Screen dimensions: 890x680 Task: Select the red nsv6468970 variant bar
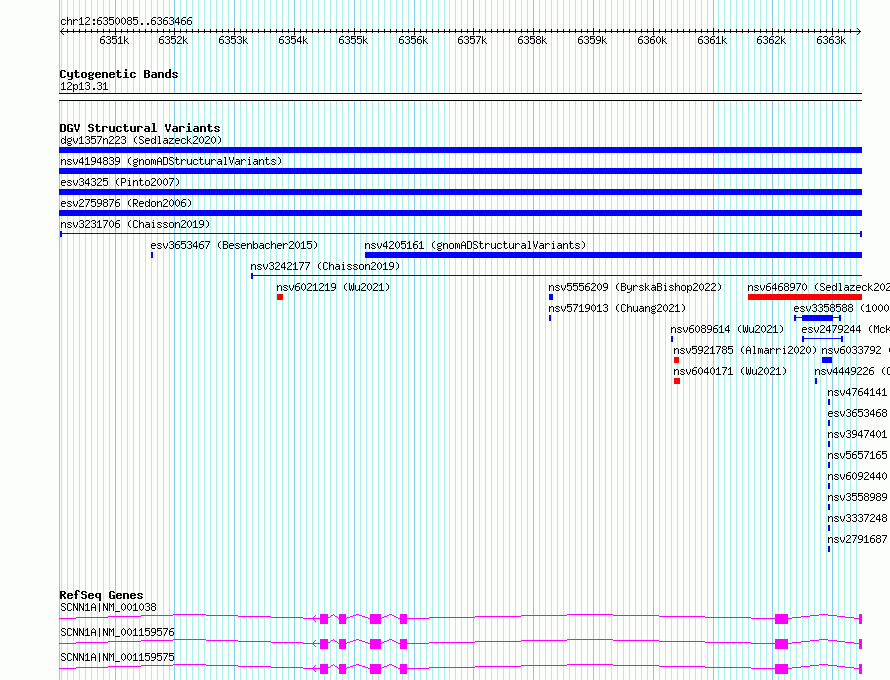tap(805, 297)
